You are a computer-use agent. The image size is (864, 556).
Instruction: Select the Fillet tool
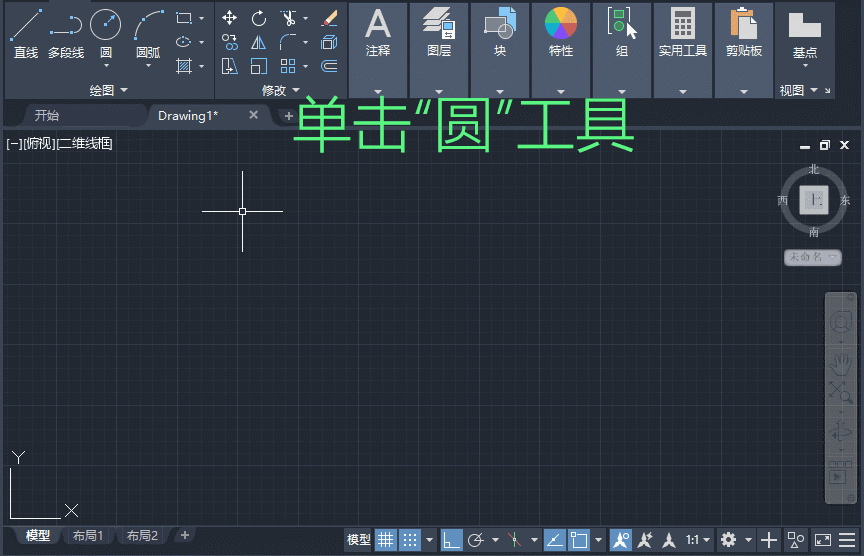coord(288,42)
